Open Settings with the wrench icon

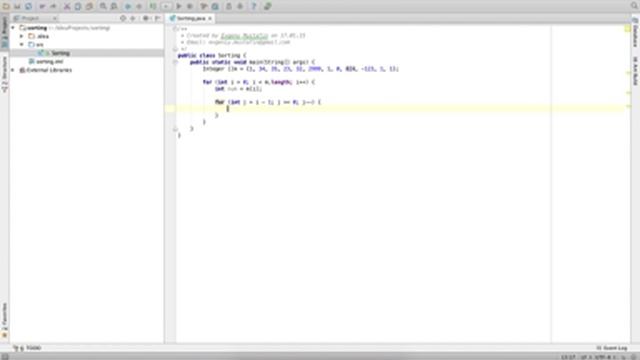(204, 6)
